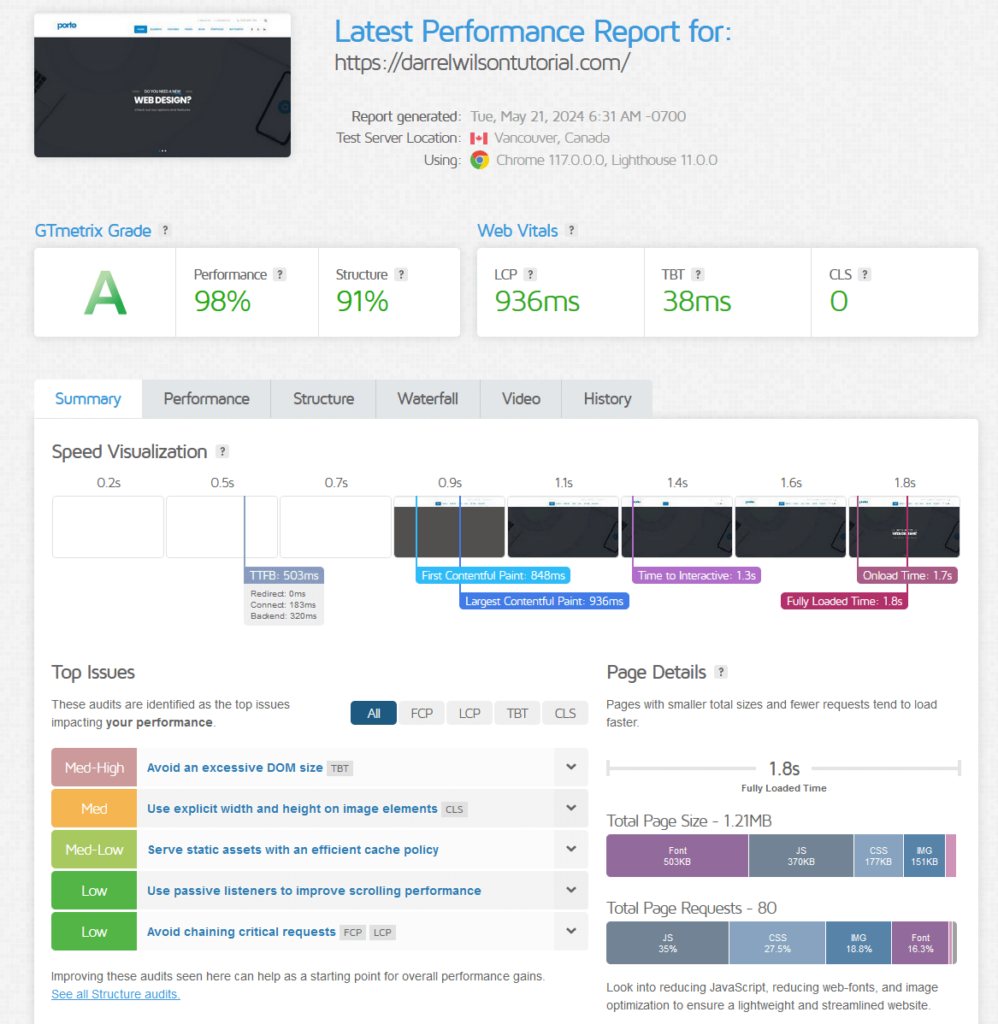Viewport: 998px width, 1024px height.
Task: Expand the static assets cache policy issue
Action: (571, 848)
